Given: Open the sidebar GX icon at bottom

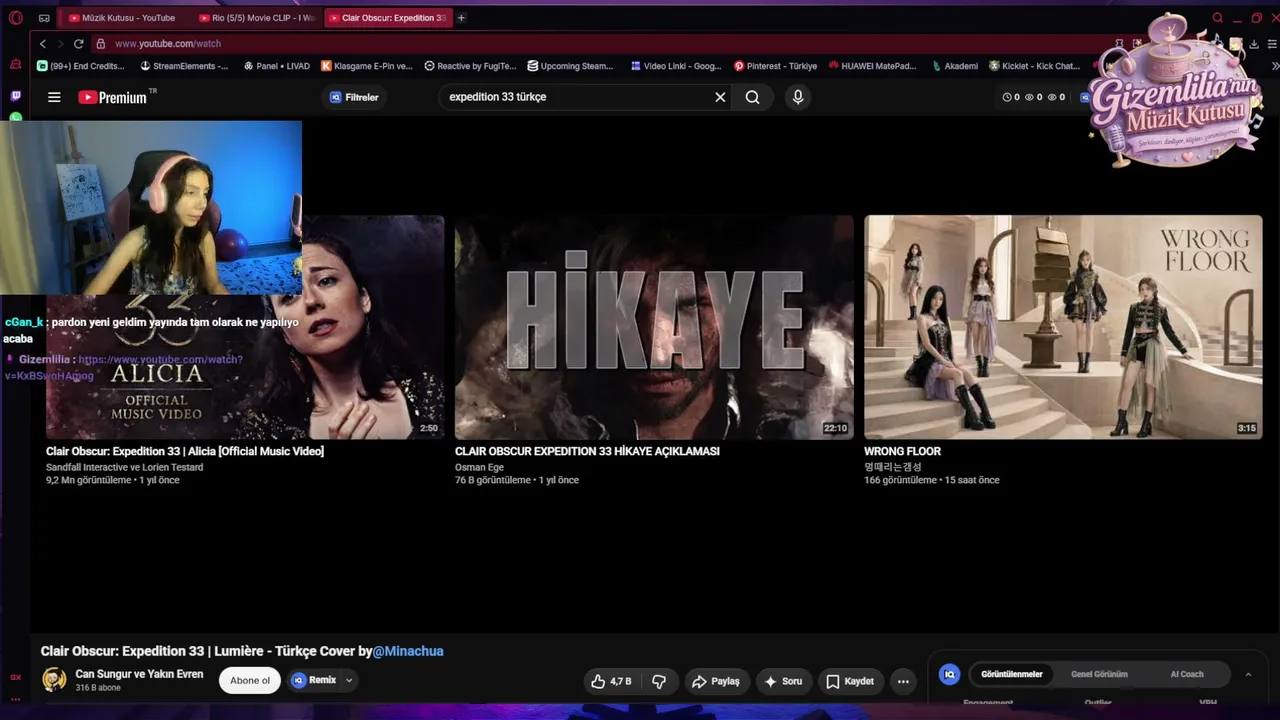Looking at the screenshot, I should coord(15,677).
